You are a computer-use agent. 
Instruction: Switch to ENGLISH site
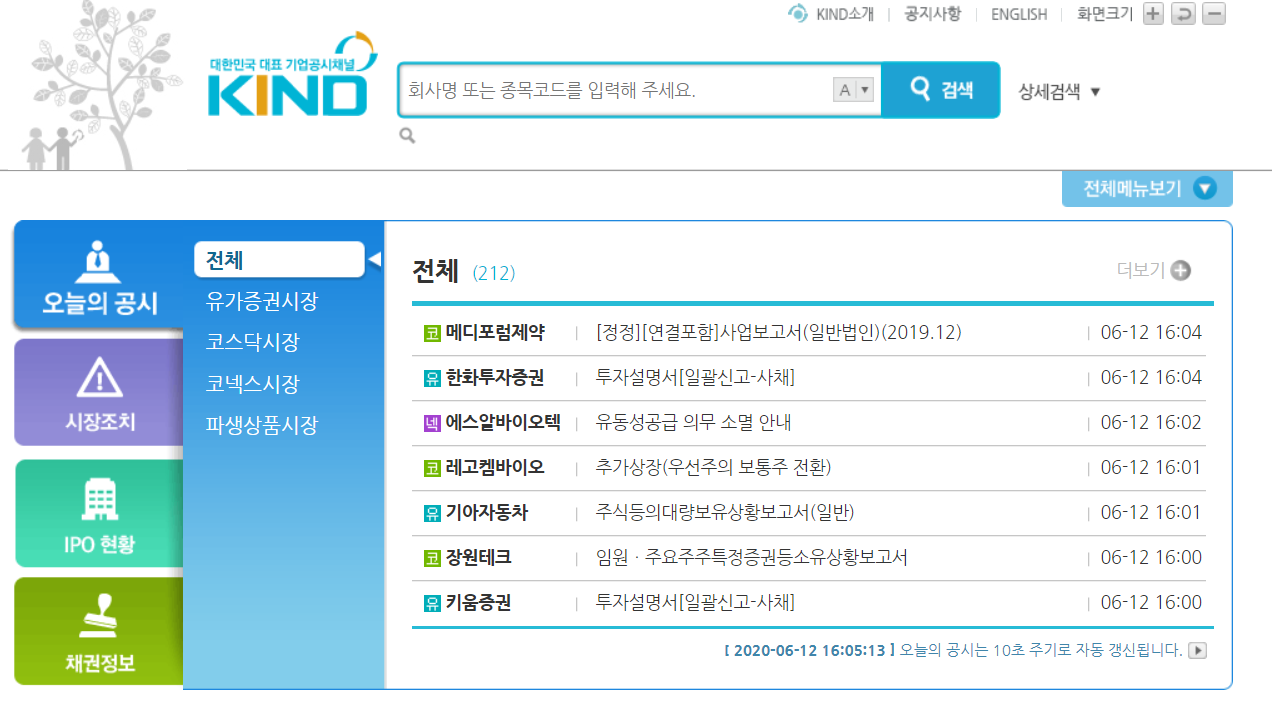pos(1019,14)
